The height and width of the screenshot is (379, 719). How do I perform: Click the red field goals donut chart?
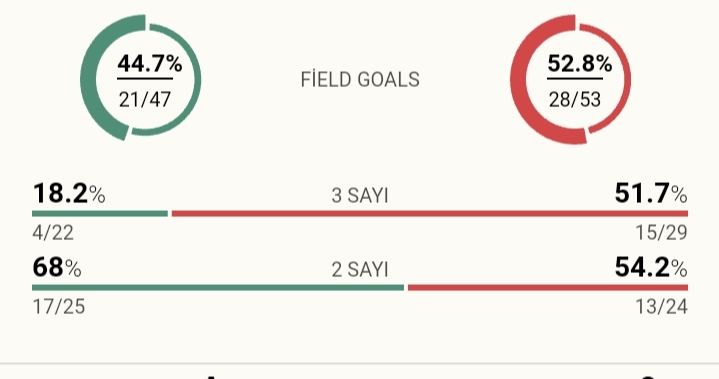570,79
